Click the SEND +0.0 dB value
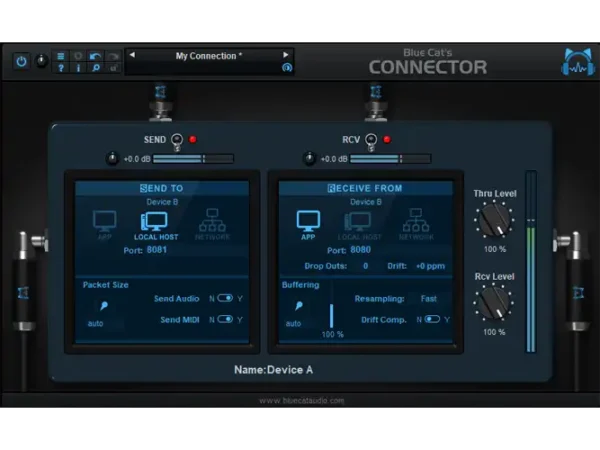 click(137, 159)
